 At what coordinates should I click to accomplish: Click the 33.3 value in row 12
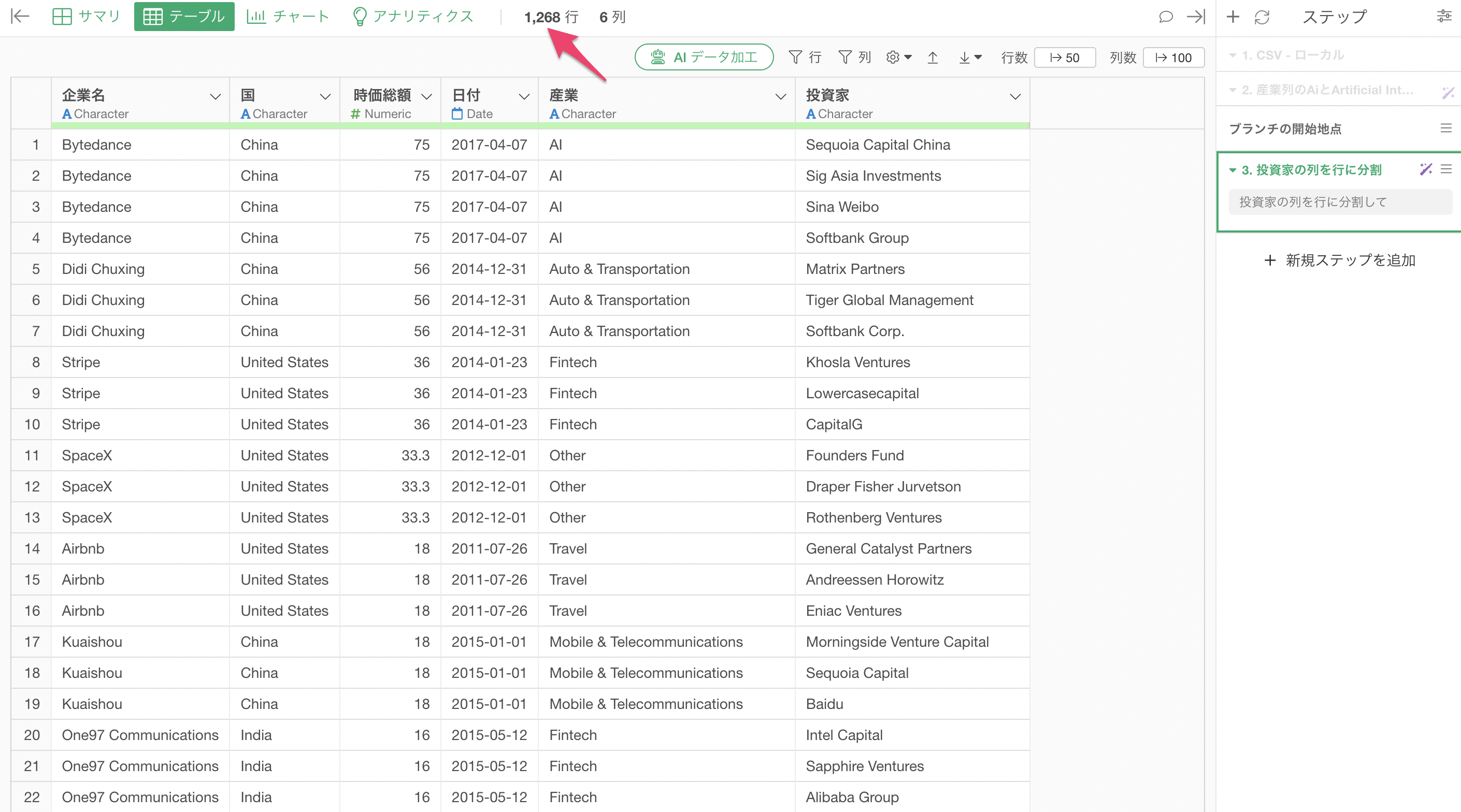(390, 486)
